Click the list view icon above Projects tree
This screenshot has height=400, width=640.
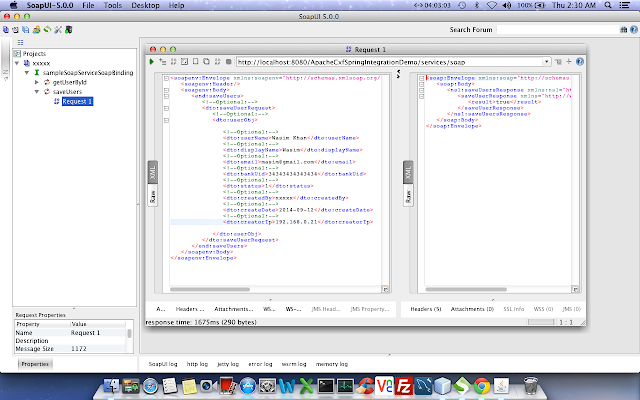[20, 42]
